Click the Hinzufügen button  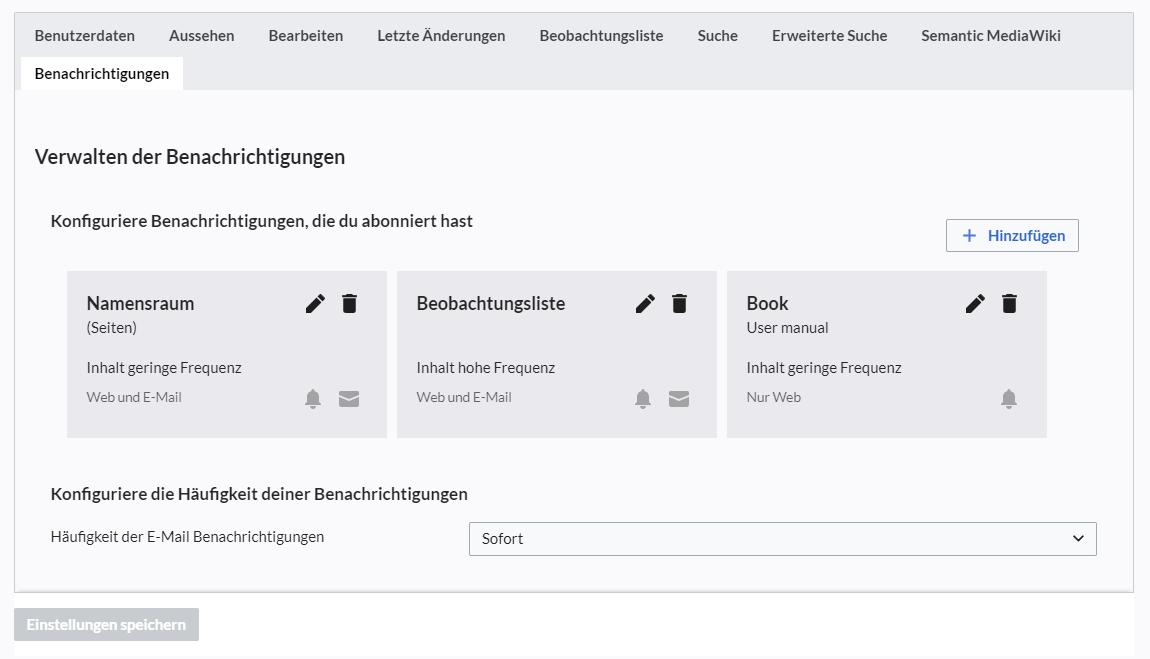[1012, 236]
